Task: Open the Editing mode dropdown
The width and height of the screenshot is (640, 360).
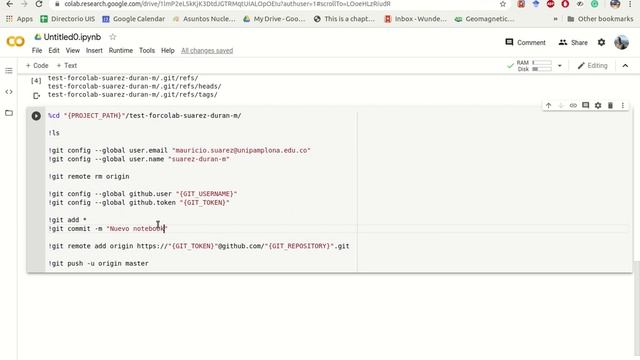Action: pos(592,66)
